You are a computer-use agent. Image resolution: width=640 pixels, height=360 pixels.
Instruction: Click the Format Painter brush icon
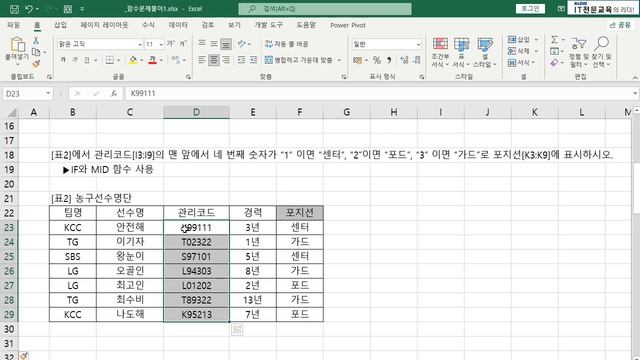pos(36,63)
